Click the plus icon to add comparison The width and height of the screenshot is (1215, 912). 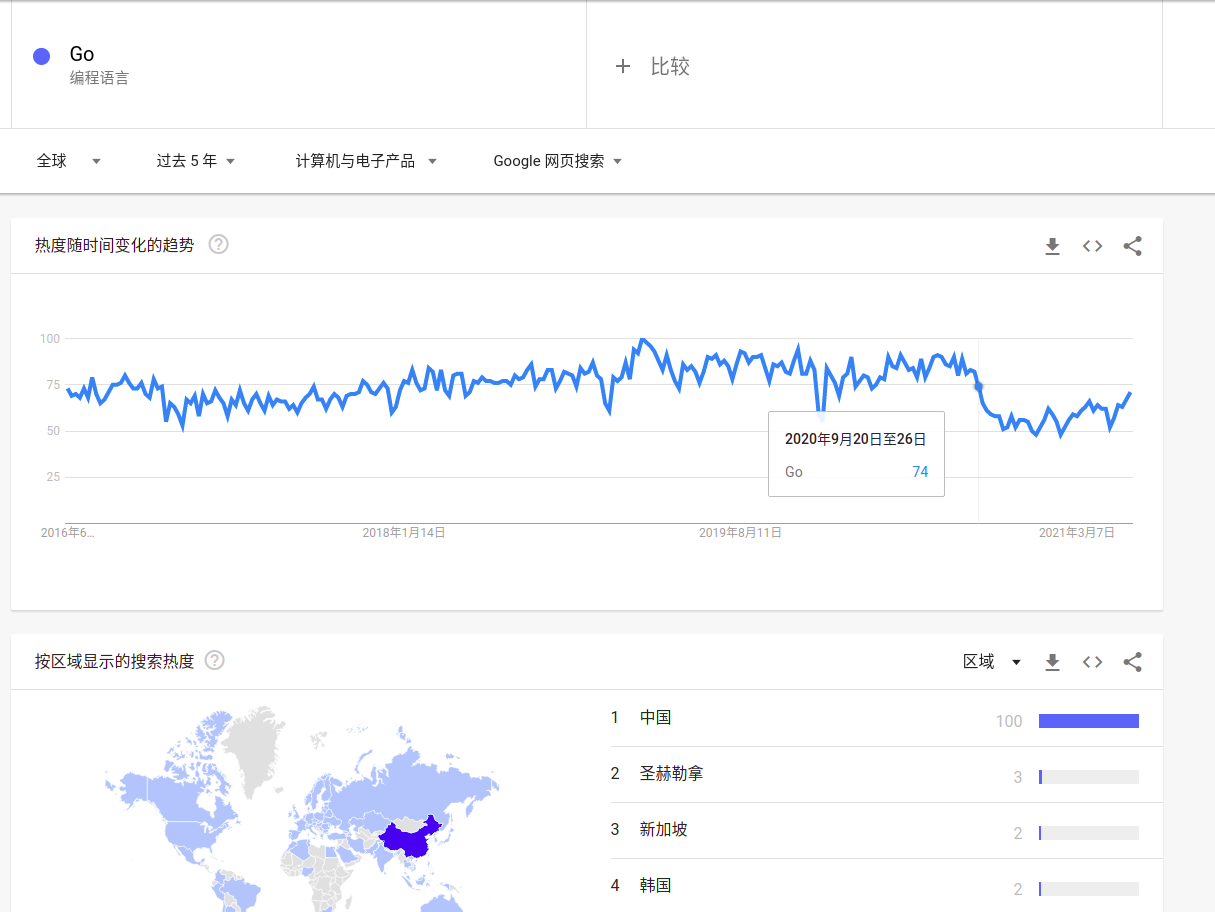[623, 67]
